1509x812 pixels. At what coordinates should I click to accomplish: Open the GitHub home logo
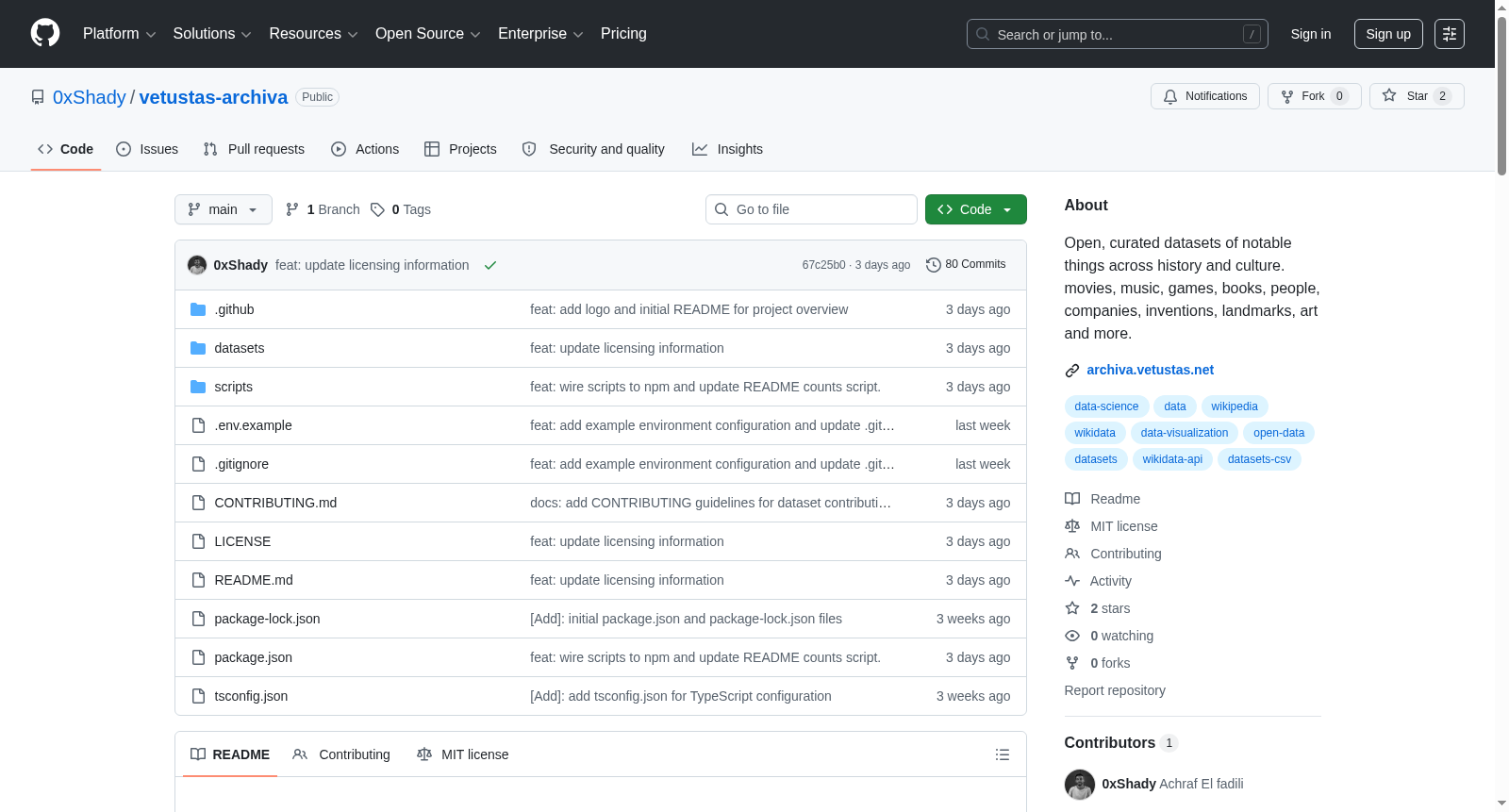[45, 34]
